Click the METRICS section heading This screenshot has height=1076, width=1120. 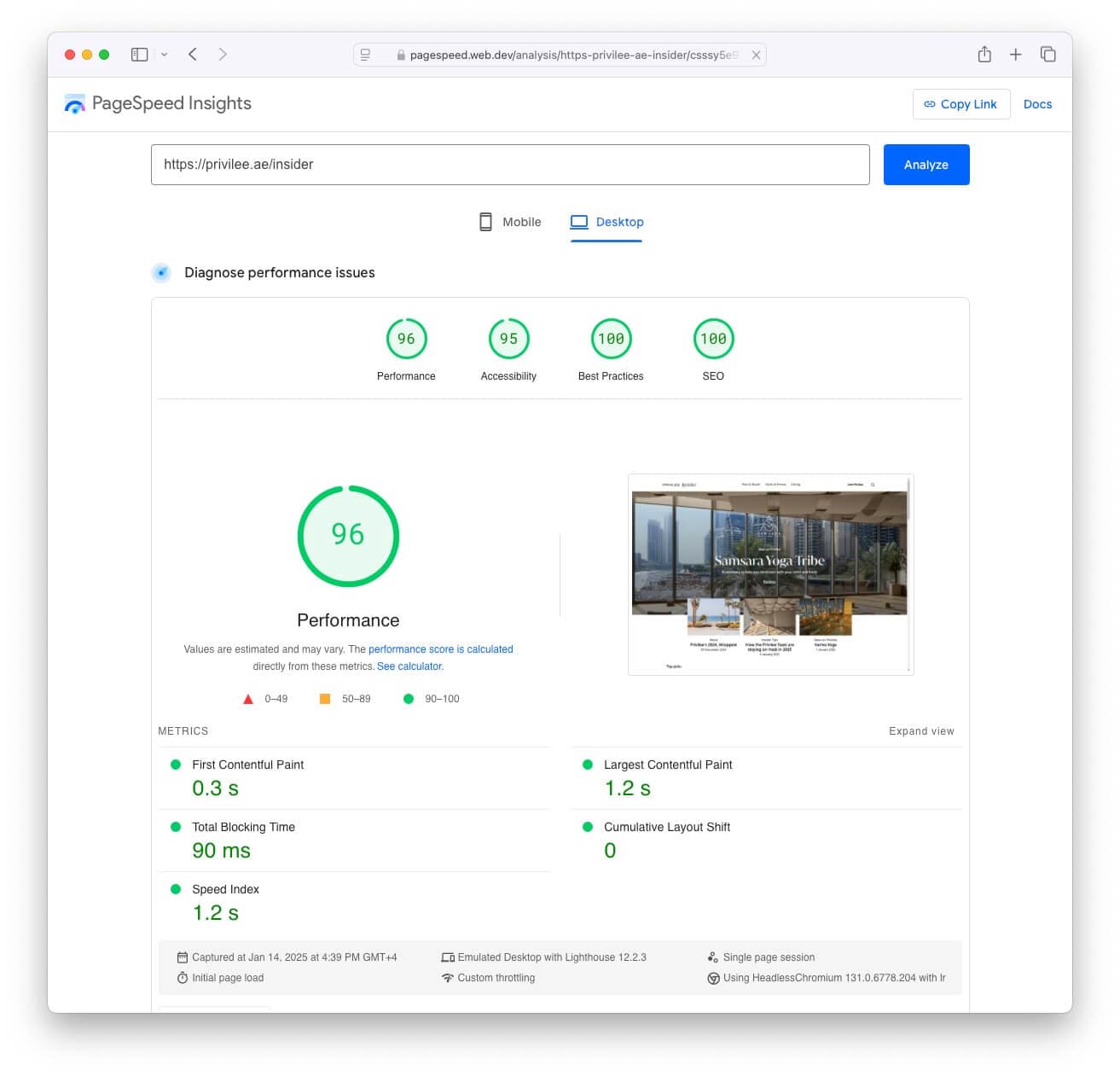pyautogui.click(x=183, y=731)
